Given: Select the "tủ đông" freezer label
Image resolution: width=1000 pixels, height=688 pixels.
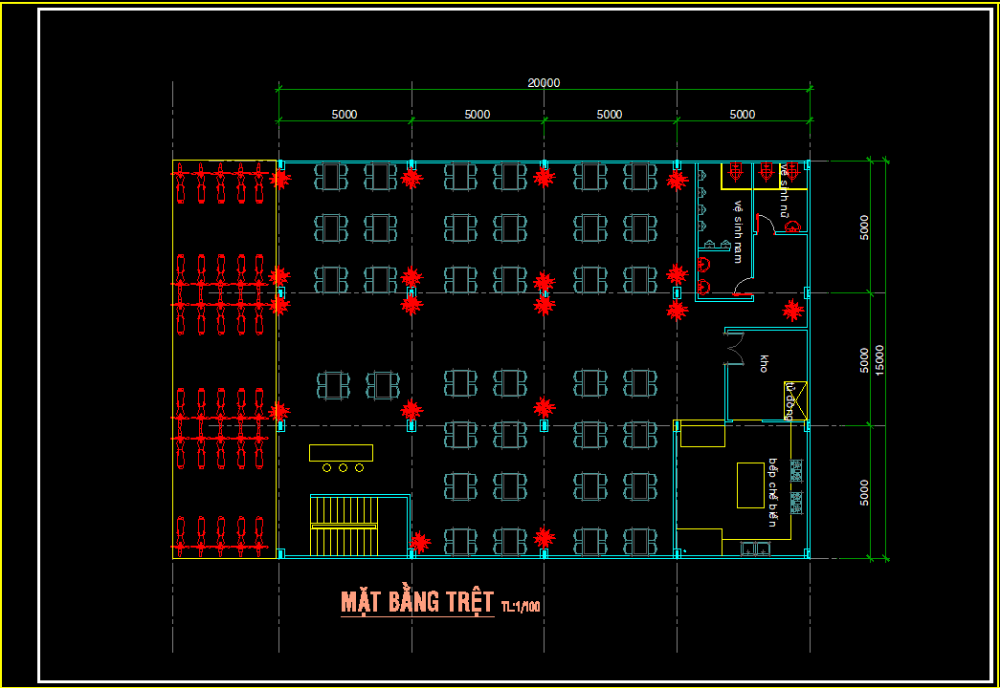Looking at the screenshot, I should 790,401.
